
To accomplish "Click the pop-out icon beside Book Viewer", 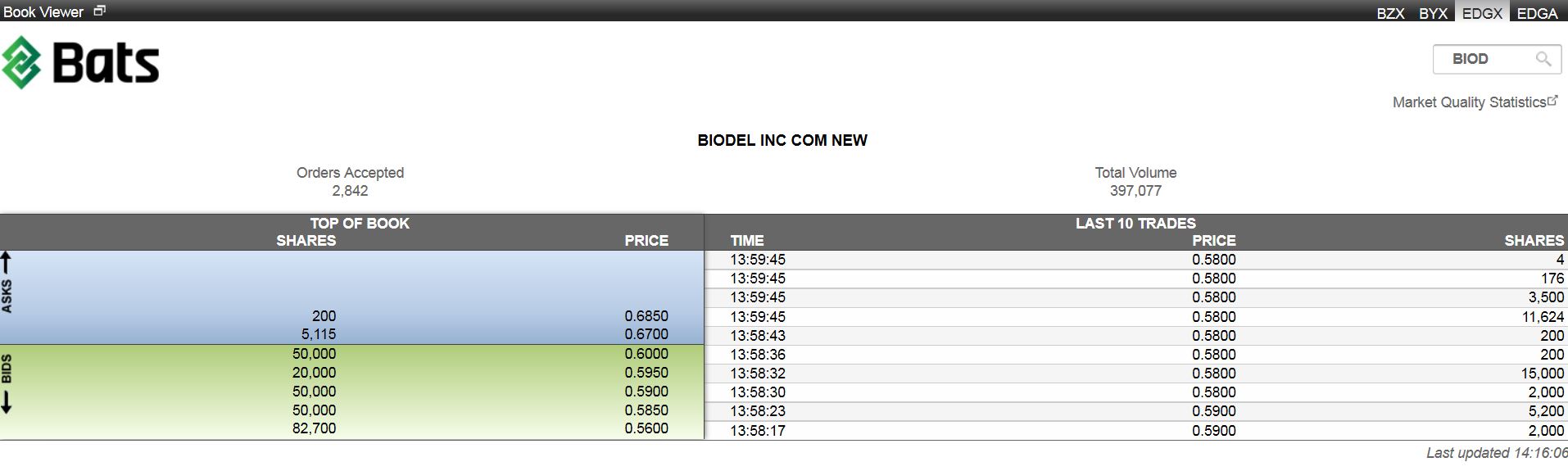I will click(x=99, y=11).
